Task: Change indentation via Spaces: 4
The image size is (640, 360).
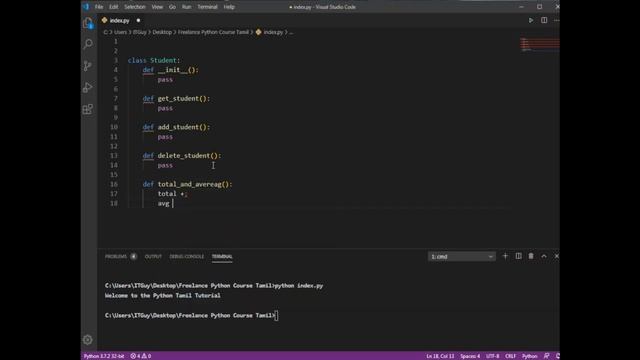Action: [470, 356]
